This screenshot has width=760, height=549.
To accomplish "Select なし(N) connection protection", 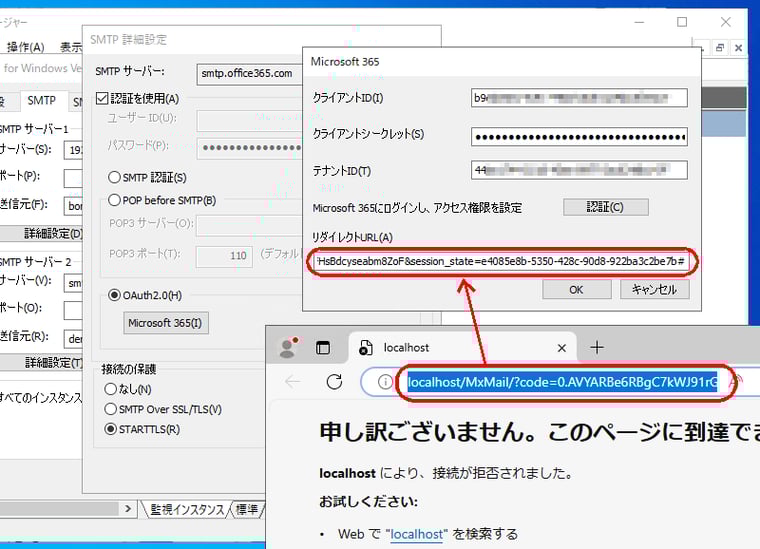I will [111, 389].
